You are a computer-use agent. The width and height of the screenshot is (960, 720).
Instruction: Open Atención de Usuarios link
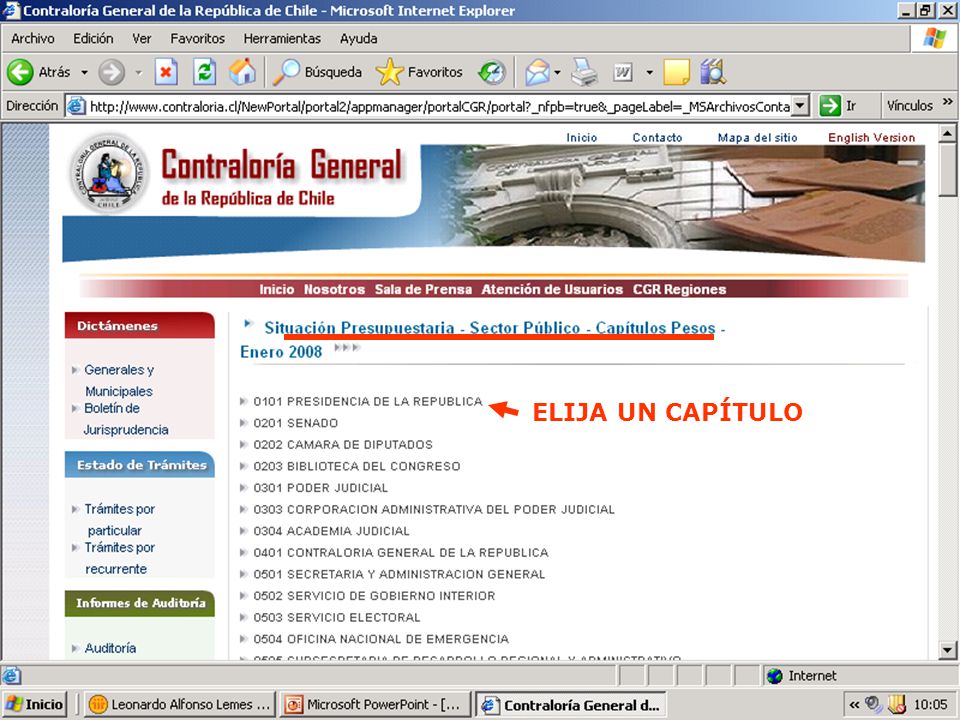pos(552,290)
